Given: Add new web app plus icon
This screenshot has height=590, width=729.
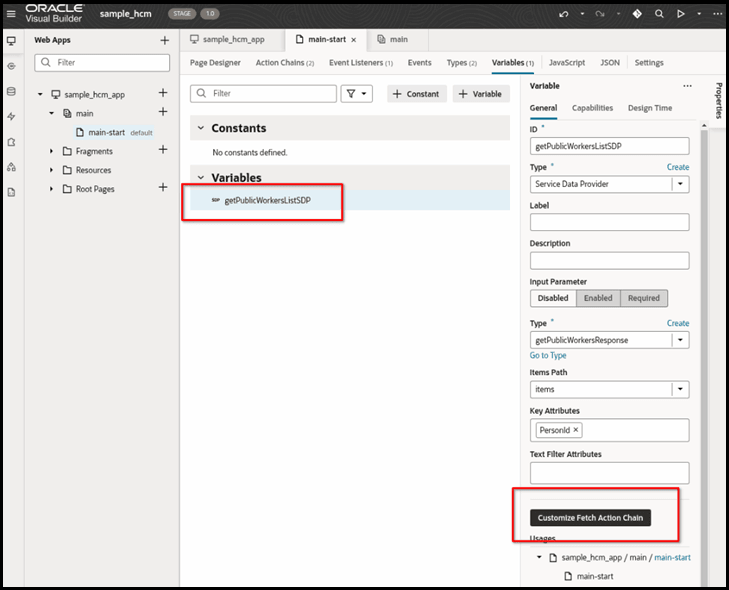Looking at the screenshot, I should 165,40.
